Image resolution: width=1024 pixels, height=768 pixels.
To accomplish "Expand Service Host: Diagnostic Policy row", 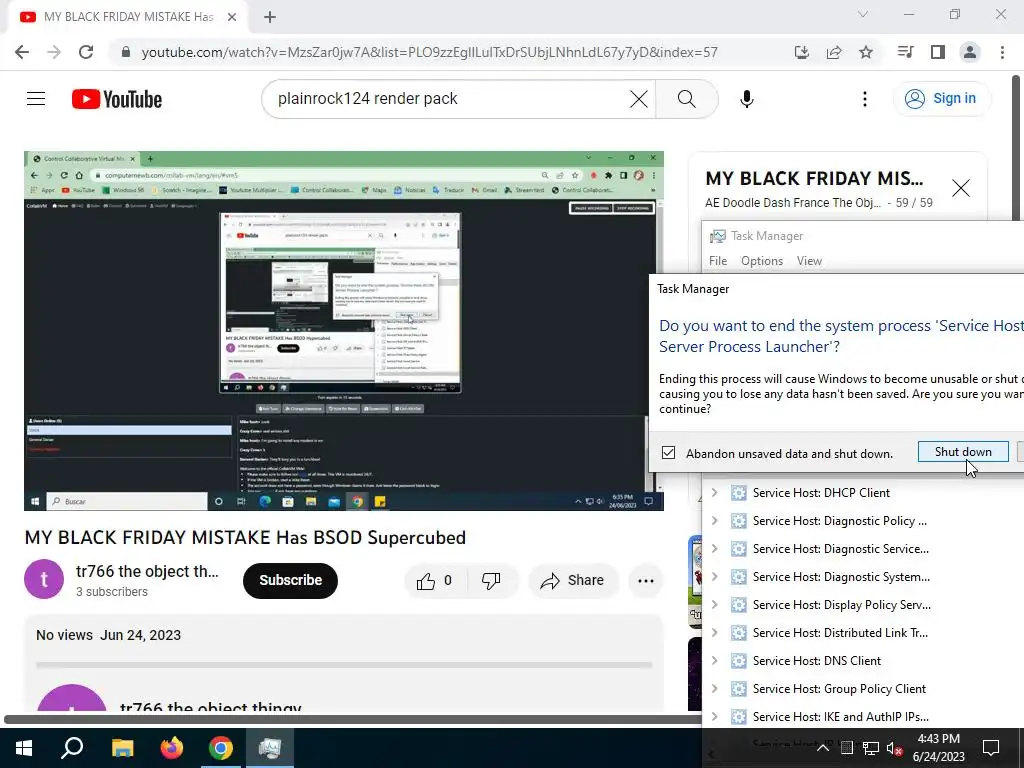I will pos(714,520).
